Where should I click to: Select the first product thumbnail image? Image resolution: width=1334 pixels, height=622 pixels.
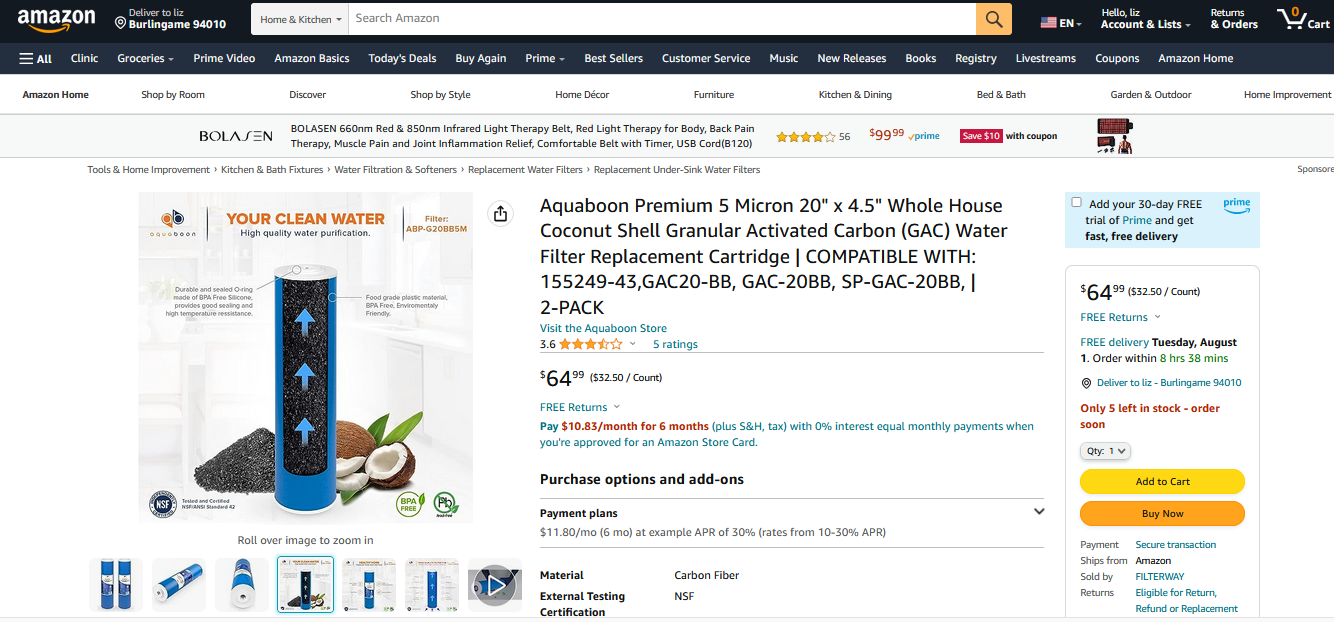(116, 585)
